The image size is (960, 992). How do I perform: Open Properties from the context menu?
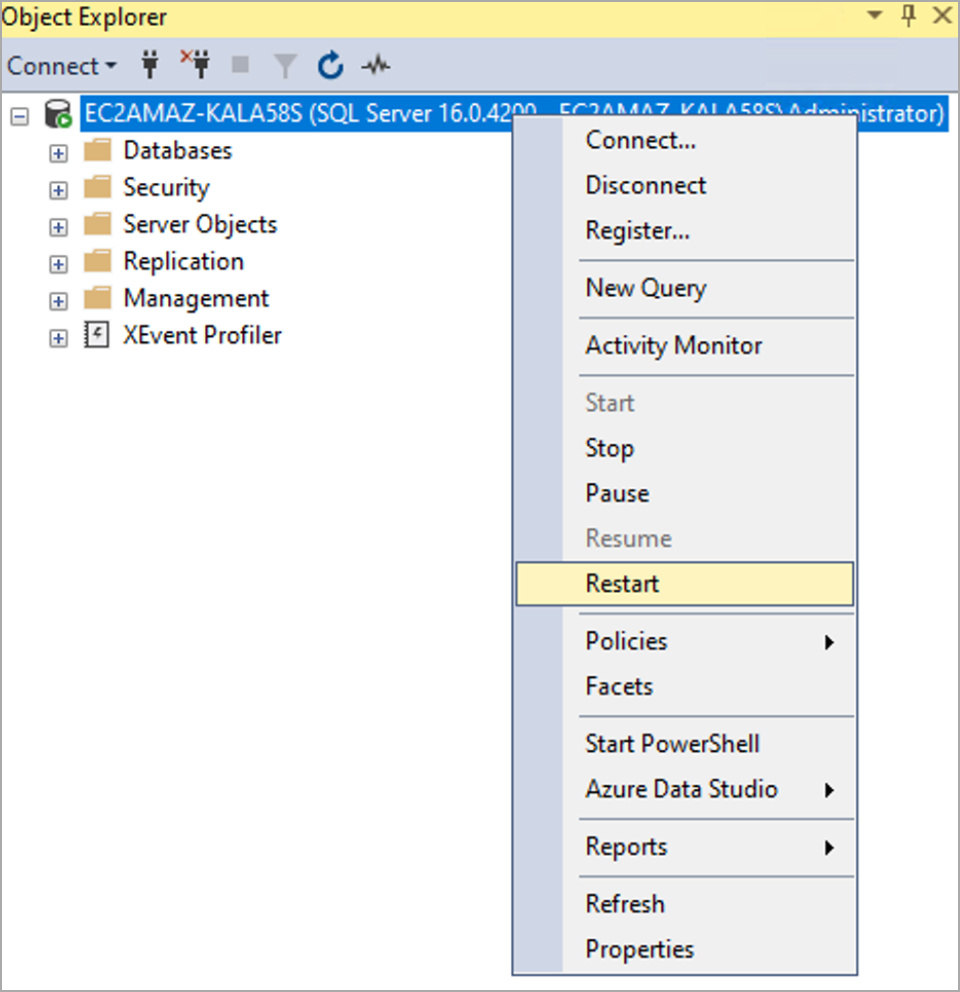(685, 950)
